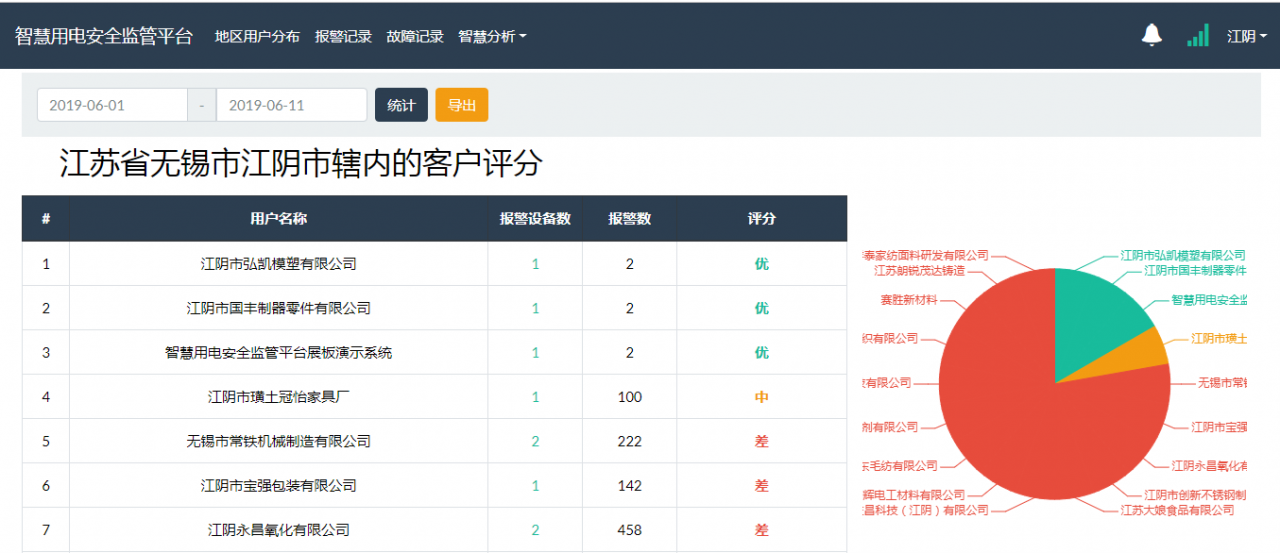This screenshot has width=1280, height=553.
Task: Open the 江阴 user dropdown
Action: point(1246,37)
